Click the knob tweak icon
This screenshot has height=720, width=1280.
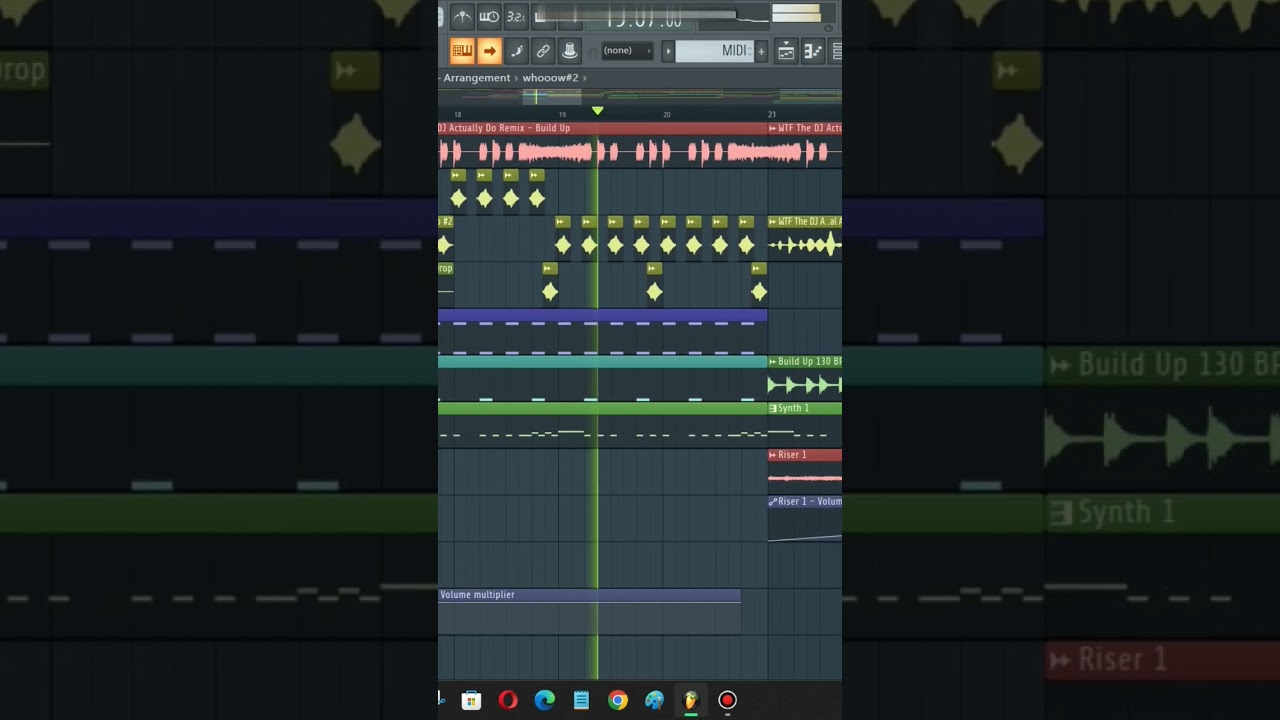[x=569, y=50]
